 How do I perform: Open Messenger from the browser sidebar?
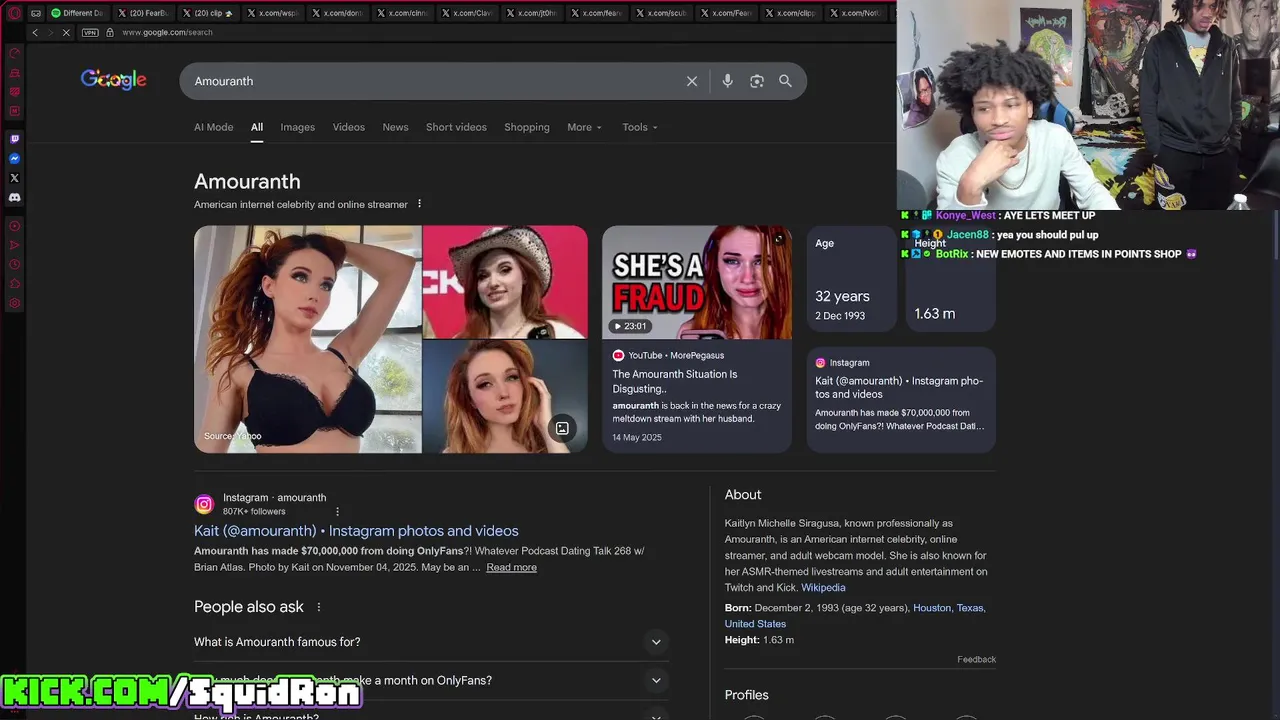coord(14,159)
